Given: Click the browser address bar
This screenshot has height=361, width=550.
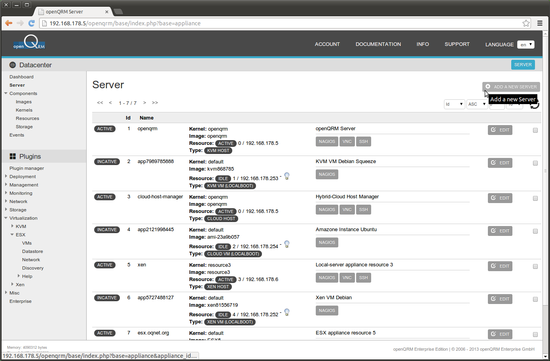Looking at the screenshot, I should pos(281,23).
